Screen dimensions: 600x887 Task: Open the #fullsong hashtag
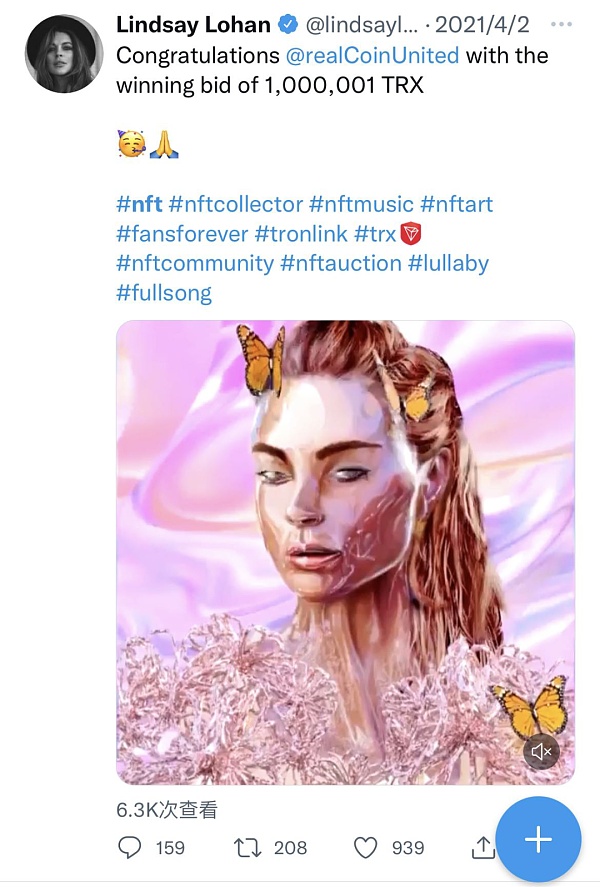pyautogui.click(x=164, y=293)
